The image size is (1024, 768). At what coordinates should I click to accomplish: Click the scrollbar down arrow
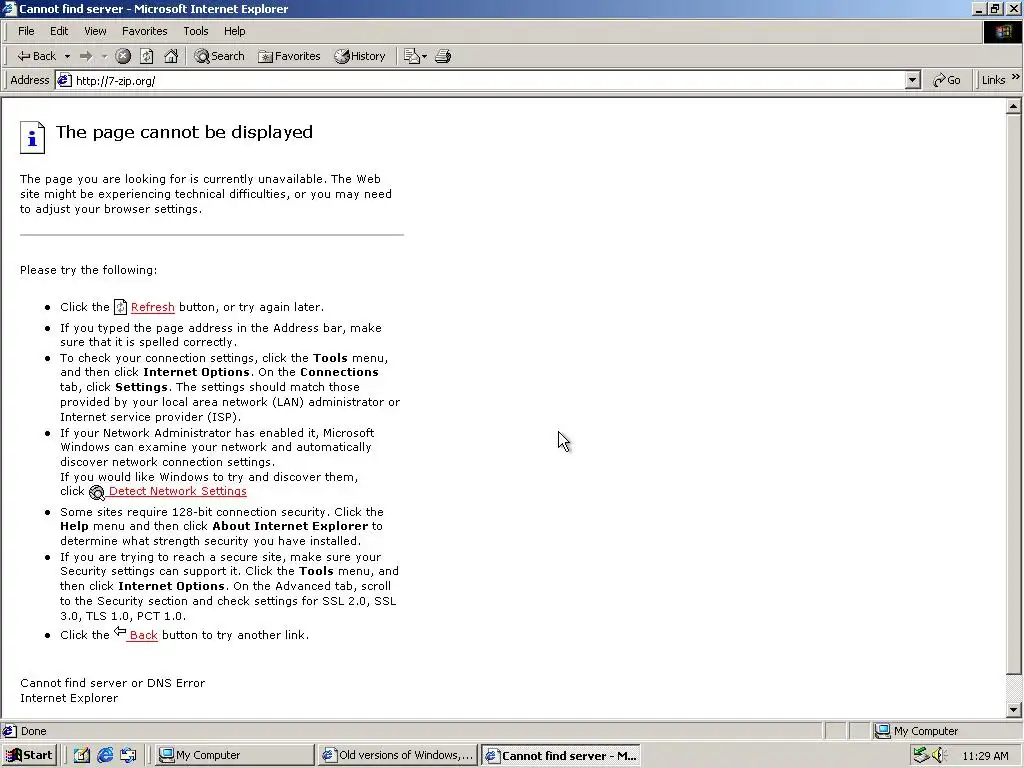click(1014, 710)
